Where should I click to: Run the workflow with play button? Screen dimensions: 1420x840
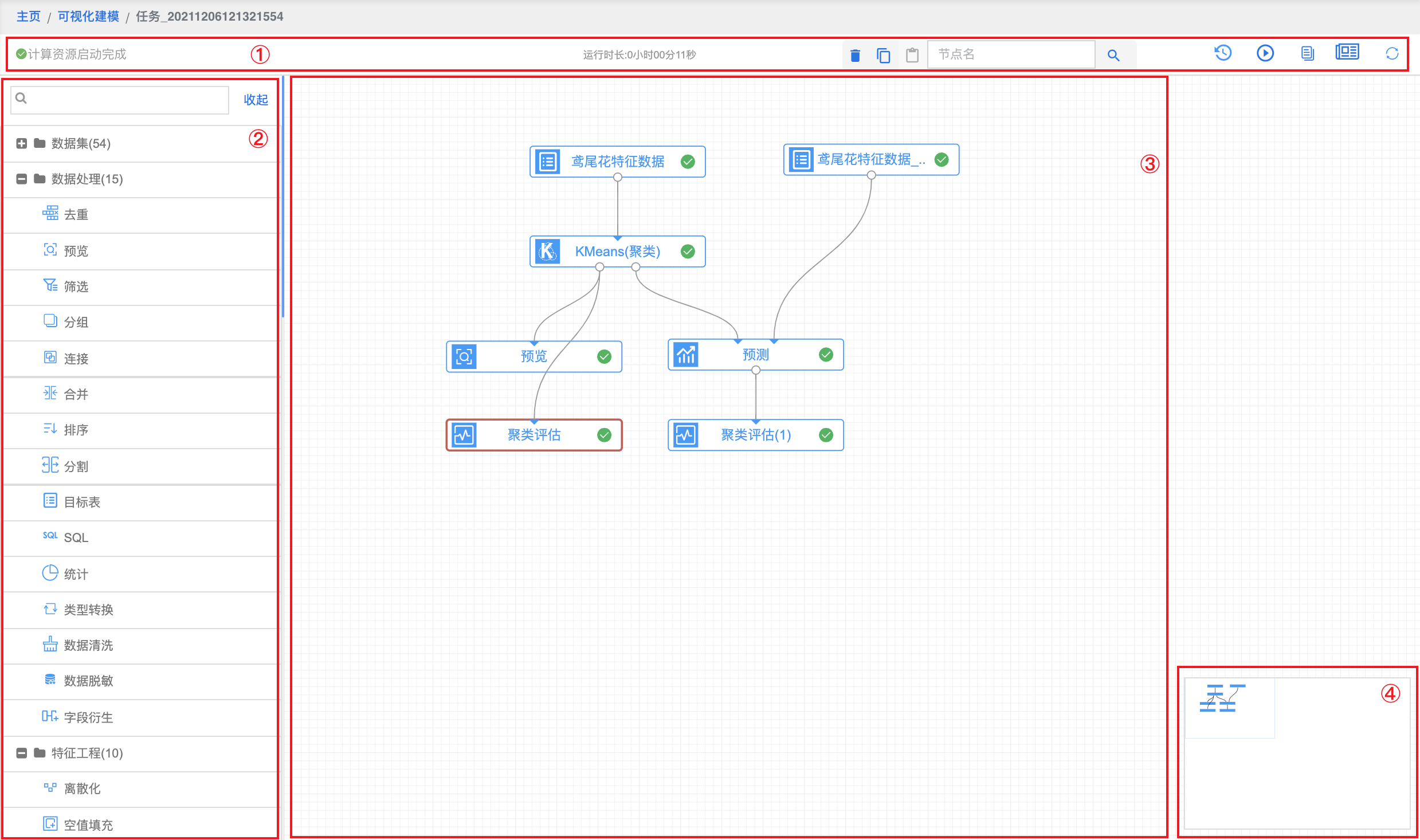(1265, 53)
